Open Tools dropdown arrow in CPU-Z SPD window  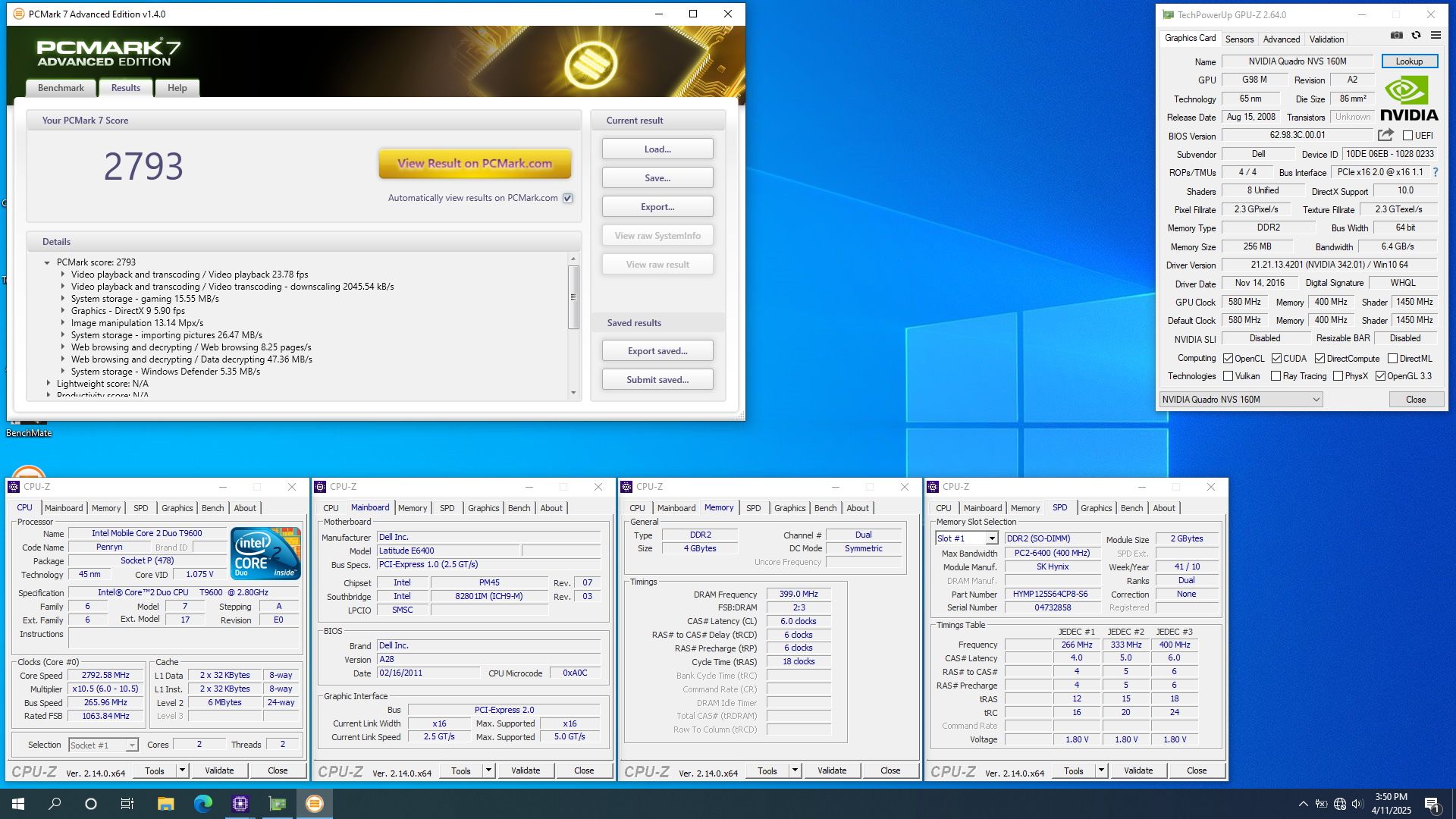(1101, 770)
